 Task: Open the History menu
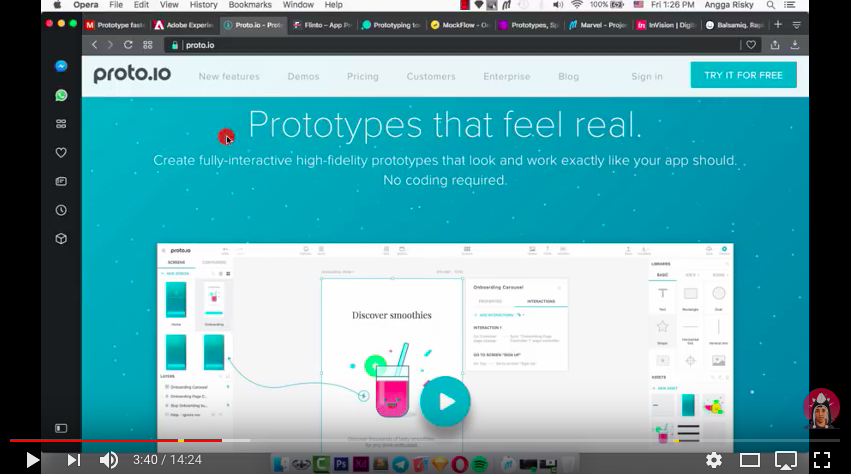coord(204,5)
